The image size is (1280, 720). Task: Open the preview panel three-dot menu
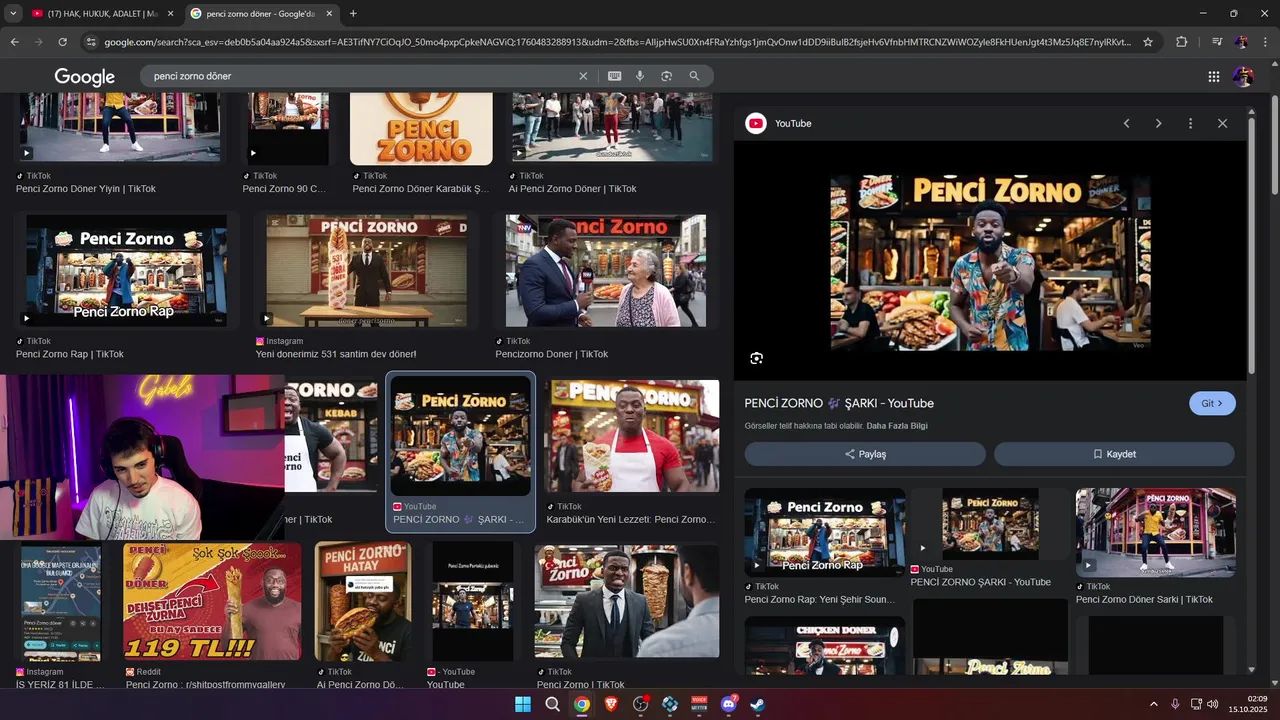pos(1190,123)
